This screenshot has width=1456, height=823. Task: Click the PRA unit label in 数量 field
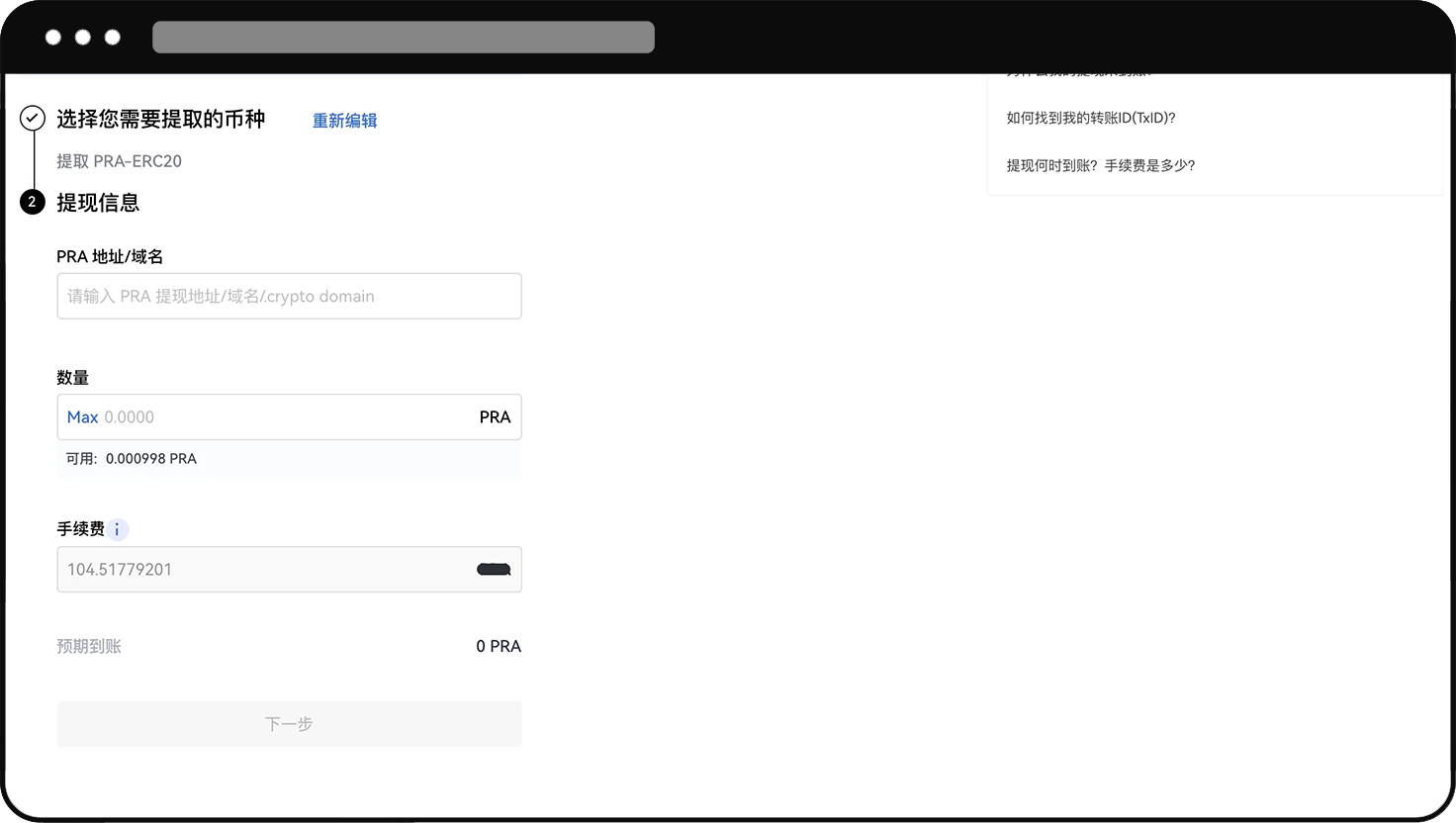[x=496, y=417]
